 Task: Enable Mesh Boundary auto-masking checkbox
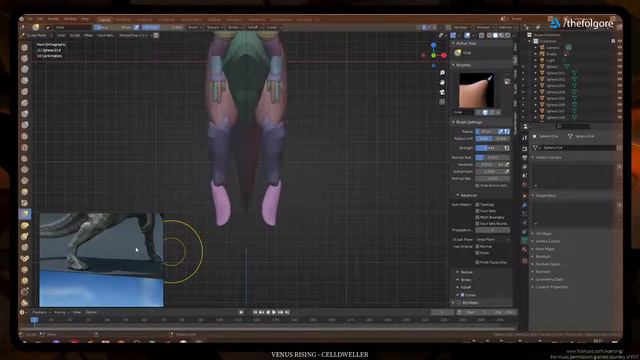point(477,218)
